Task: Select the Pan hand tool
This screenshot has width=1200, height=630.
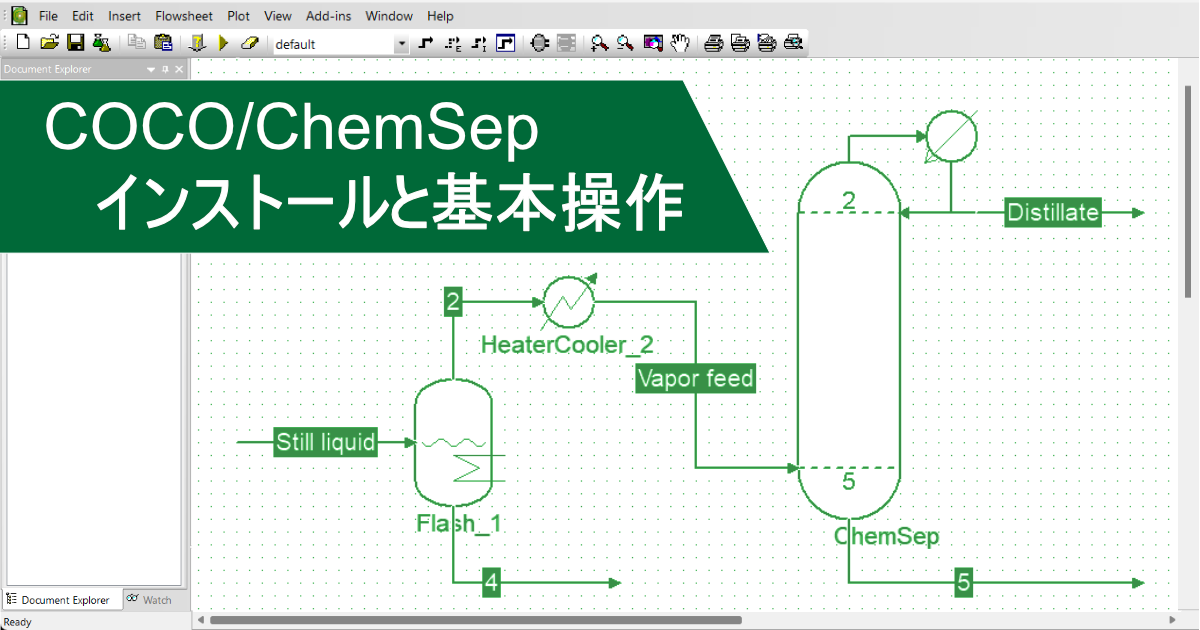Action: tap(680, 43)
